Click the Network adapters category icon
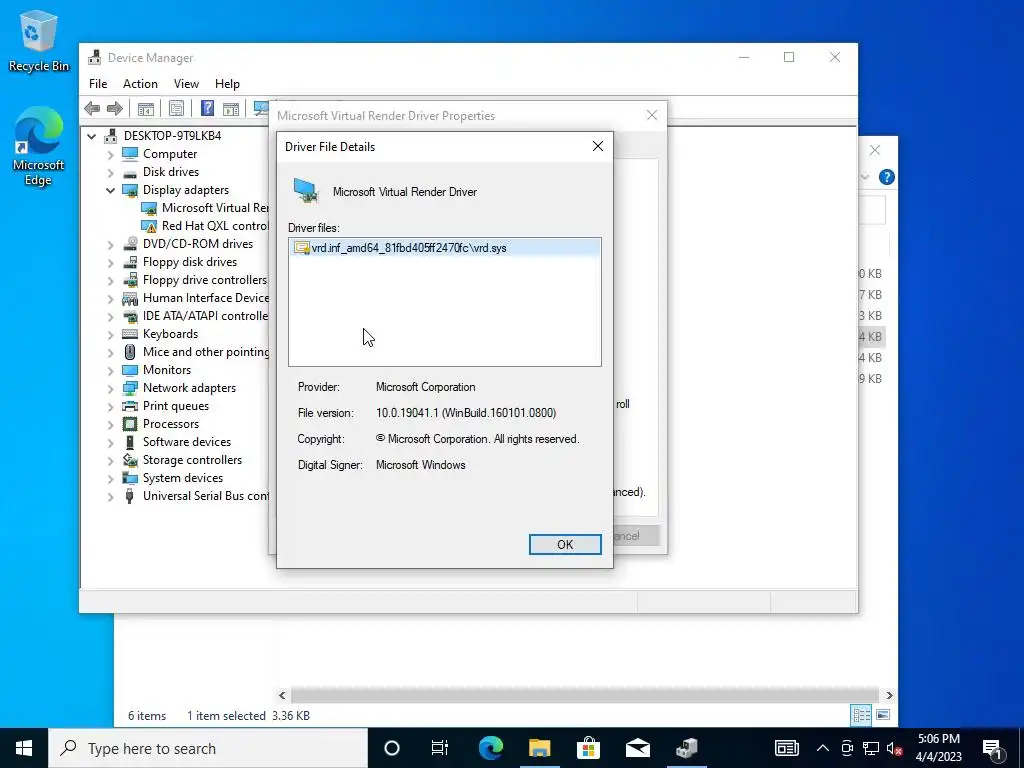 [130, 388]
